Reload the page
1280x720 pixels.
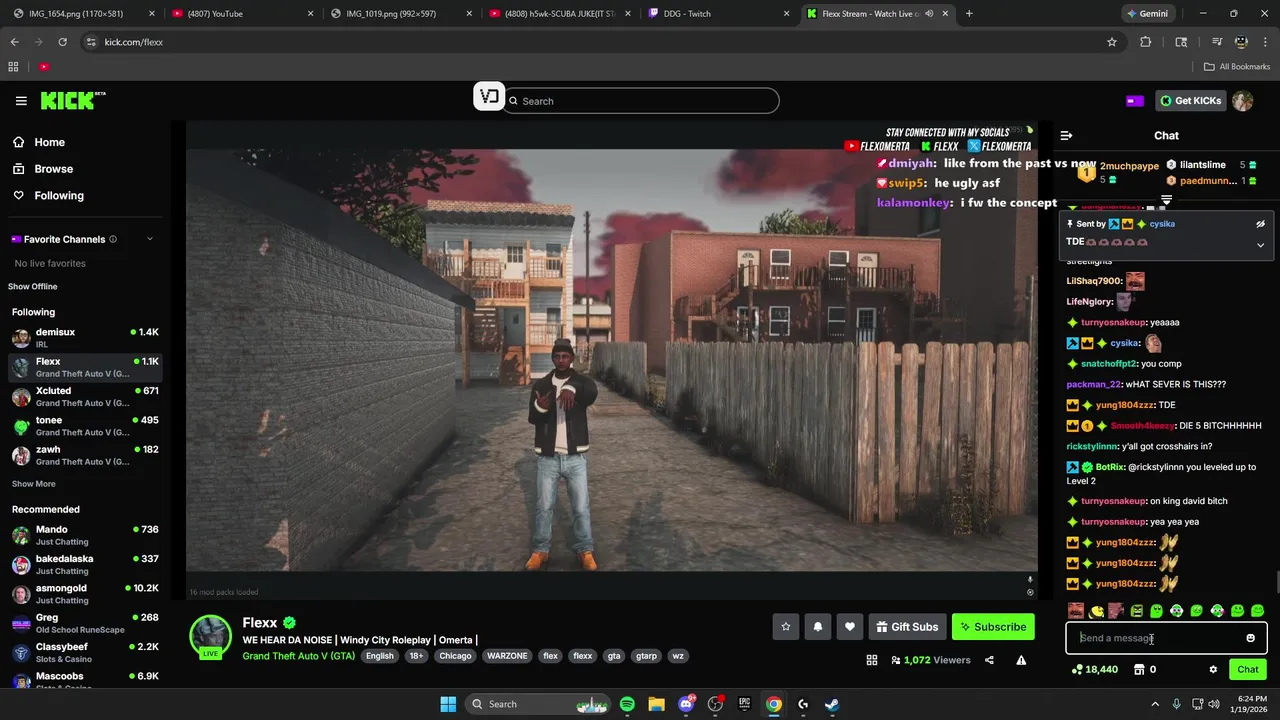click(62, 42)
